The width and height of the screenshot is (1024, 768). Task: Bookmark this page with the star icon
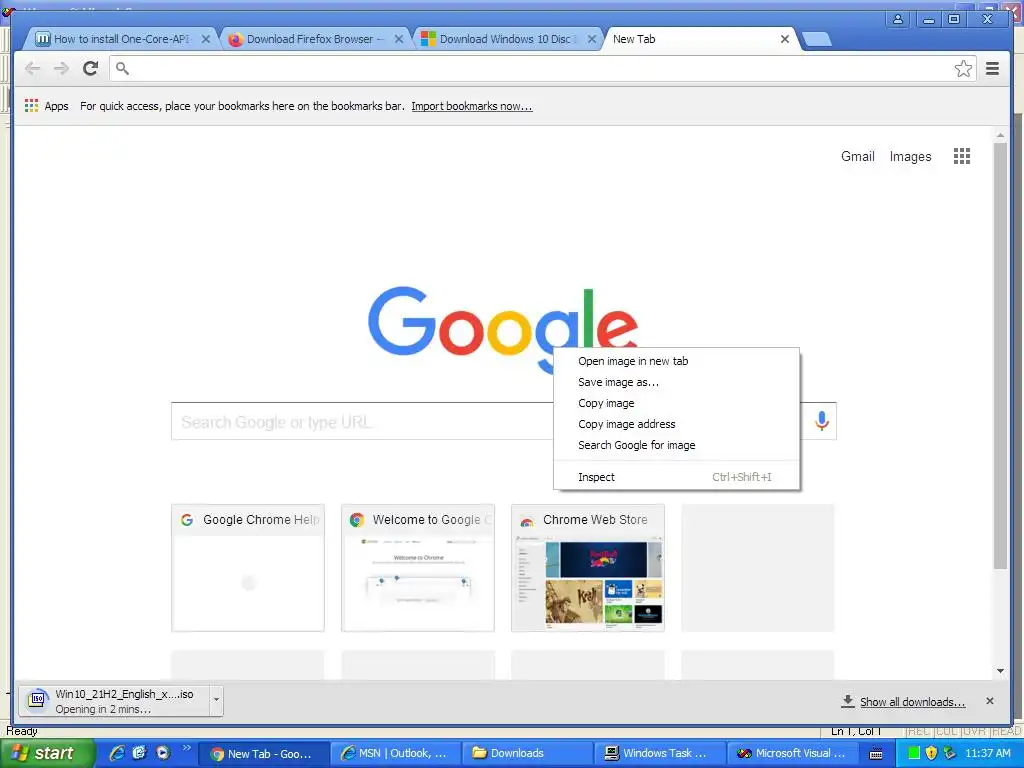point(963,69)
